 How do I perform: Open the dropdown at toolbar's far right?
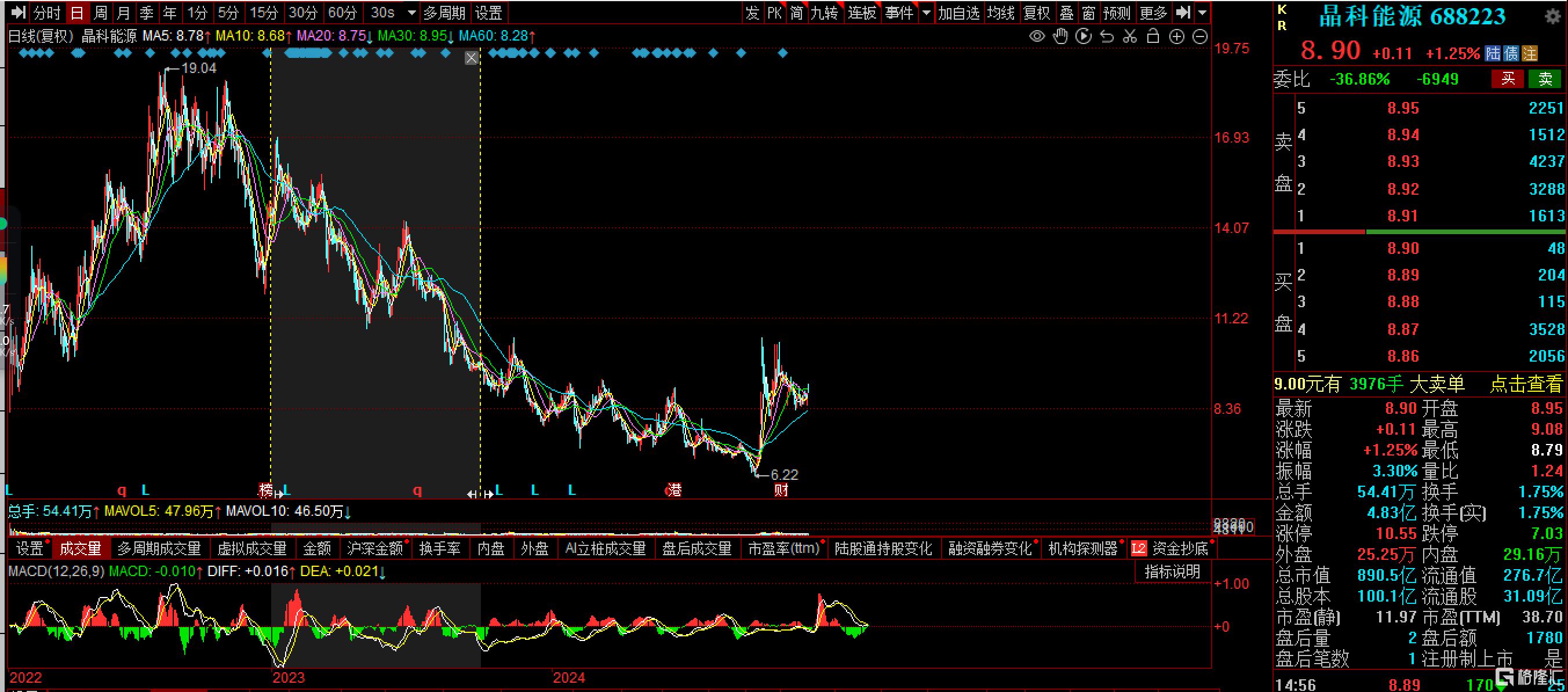click(x=1202, y=12)
